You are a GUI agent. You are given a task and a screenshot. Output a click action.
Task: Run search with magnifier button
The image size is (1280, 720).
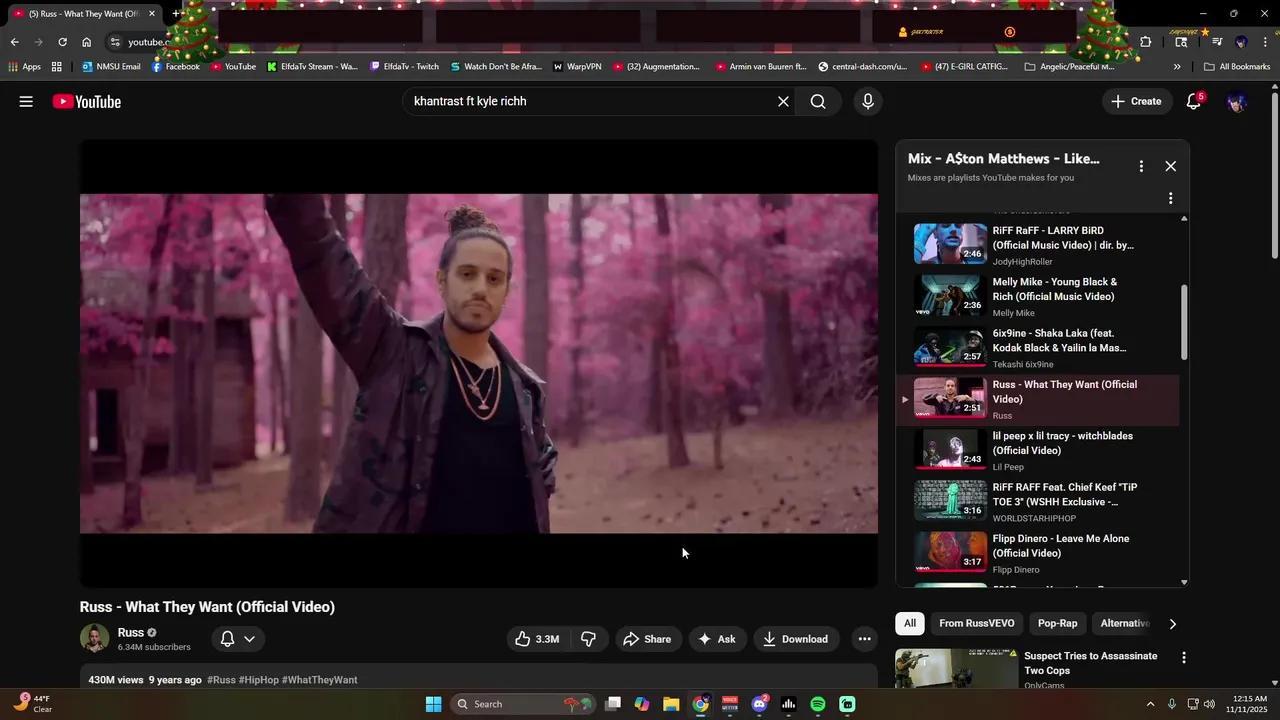(818, 101)
